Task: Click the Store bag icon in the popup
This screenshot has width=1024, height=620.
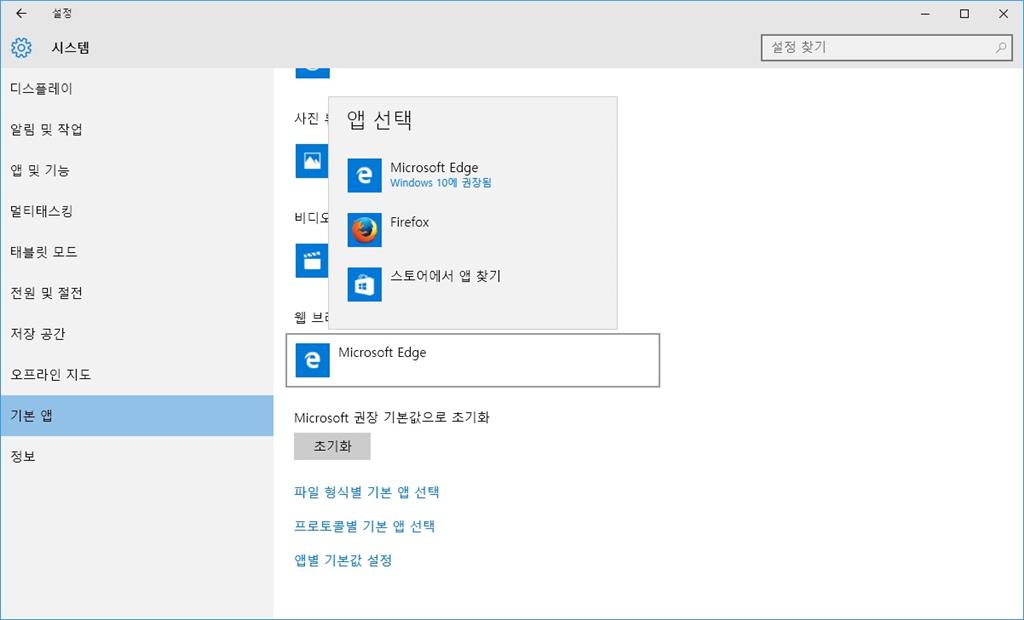Action: 364,284
